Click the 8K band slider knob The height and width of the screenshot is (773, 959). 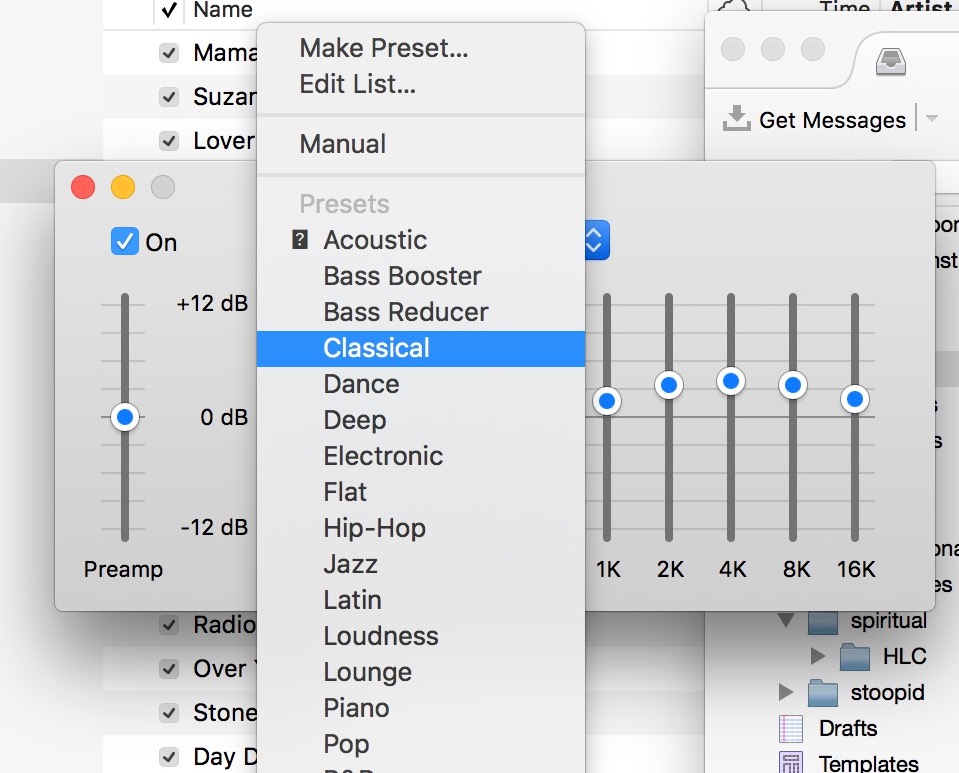[793, 385]
